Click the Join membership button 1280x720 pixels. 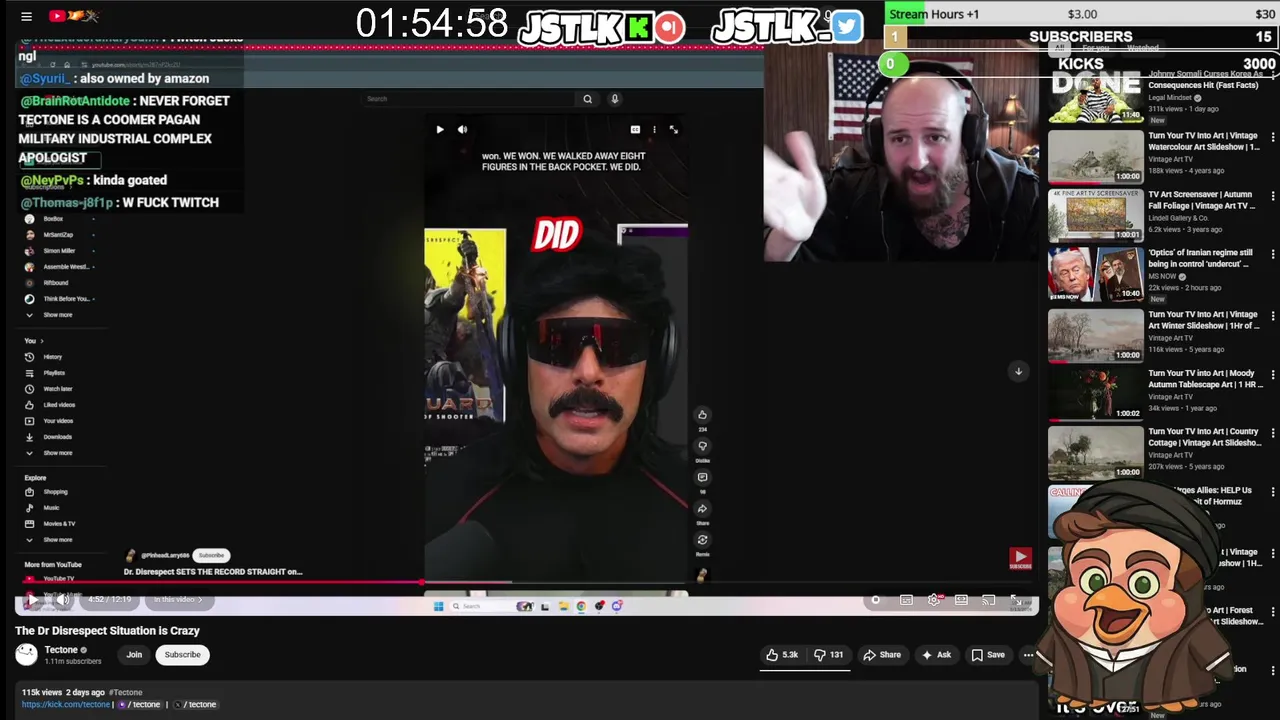point(134,655)
